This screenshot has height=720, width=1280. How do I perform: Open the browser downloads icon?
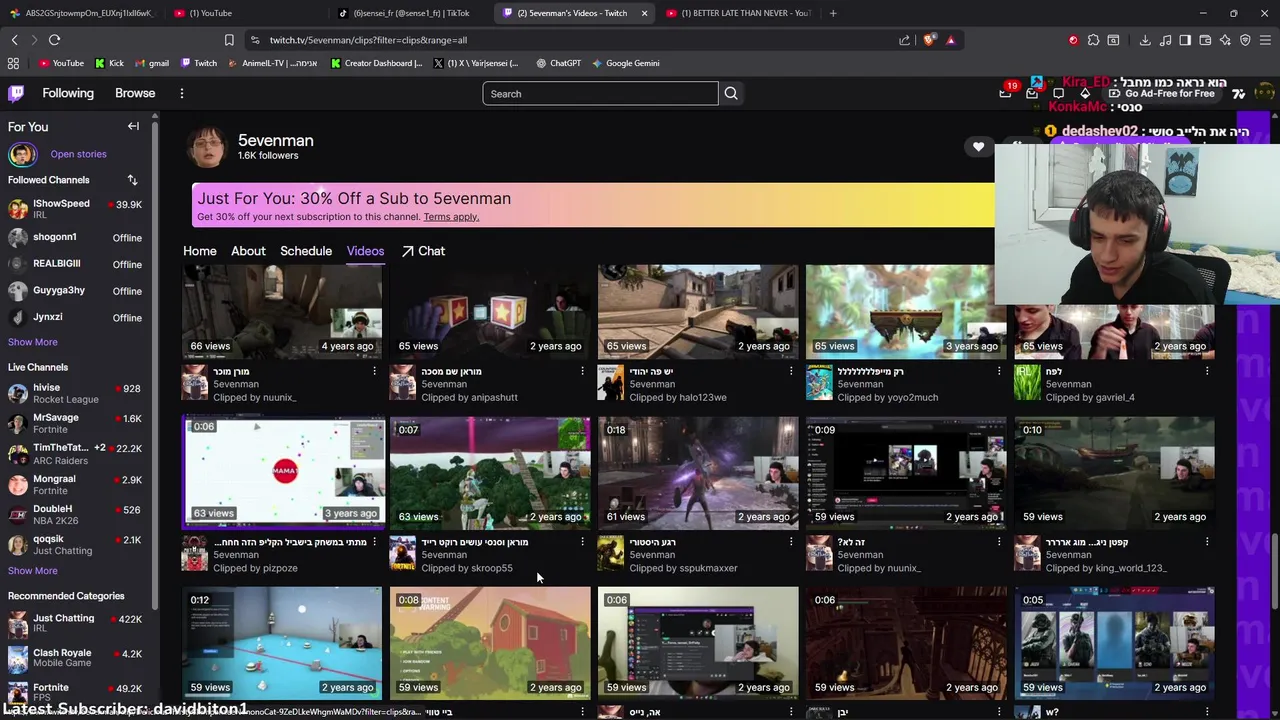click(x=1145, y=40)
